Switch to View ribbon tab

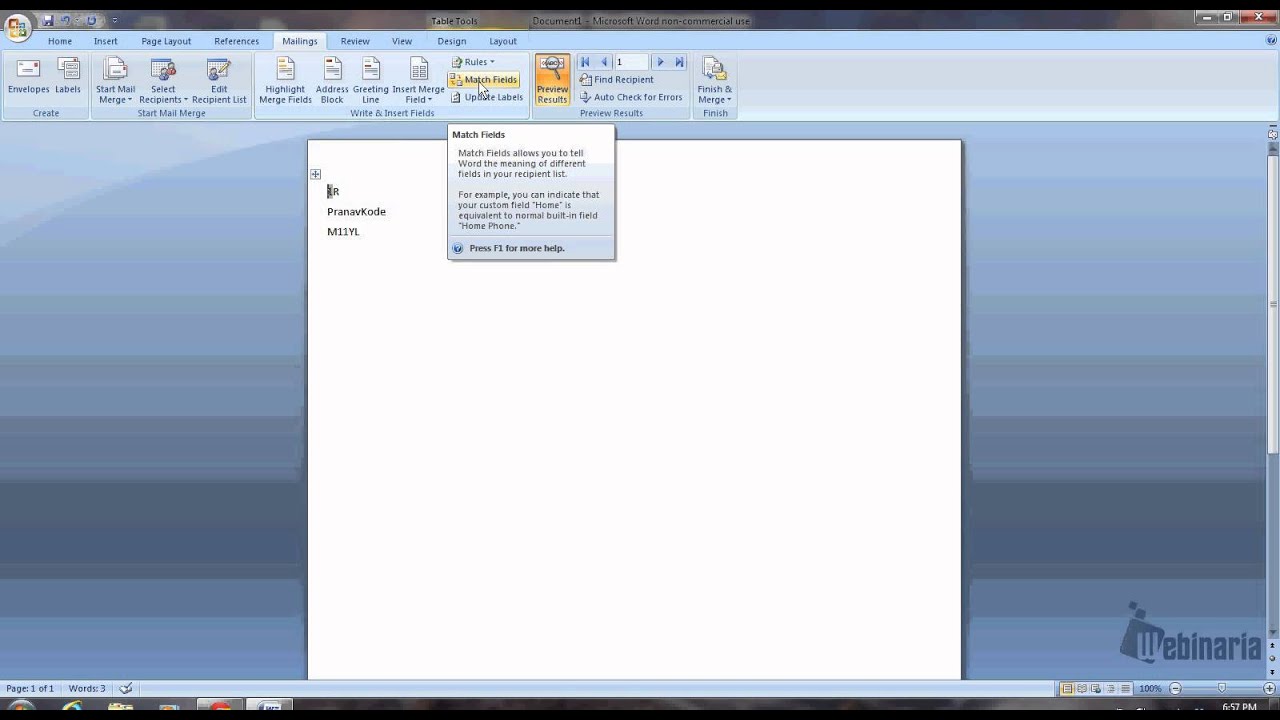coord(402,41)
